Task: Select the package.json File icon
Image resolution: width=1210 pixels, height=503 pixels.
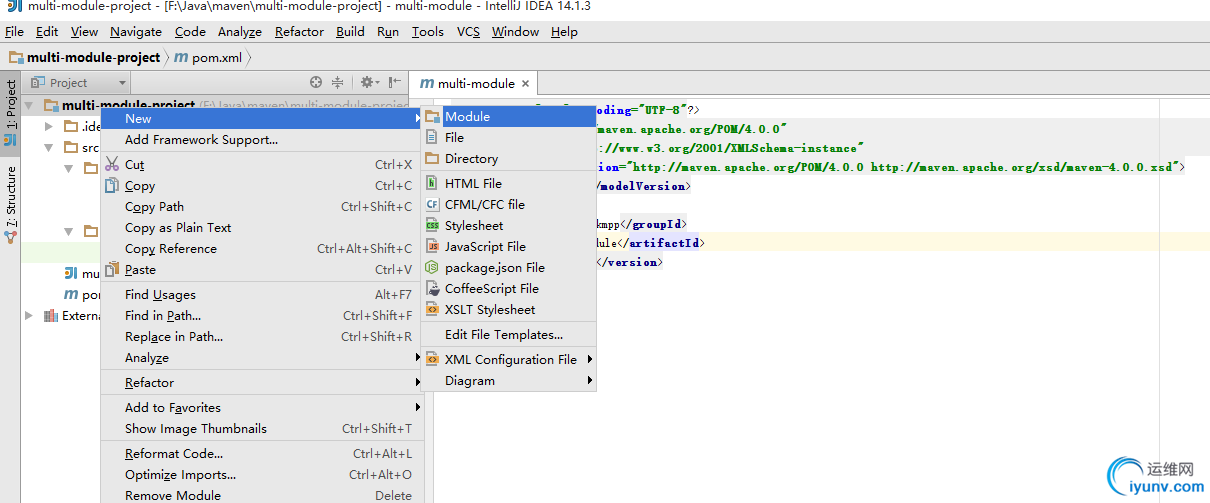Action: (432, 267)
